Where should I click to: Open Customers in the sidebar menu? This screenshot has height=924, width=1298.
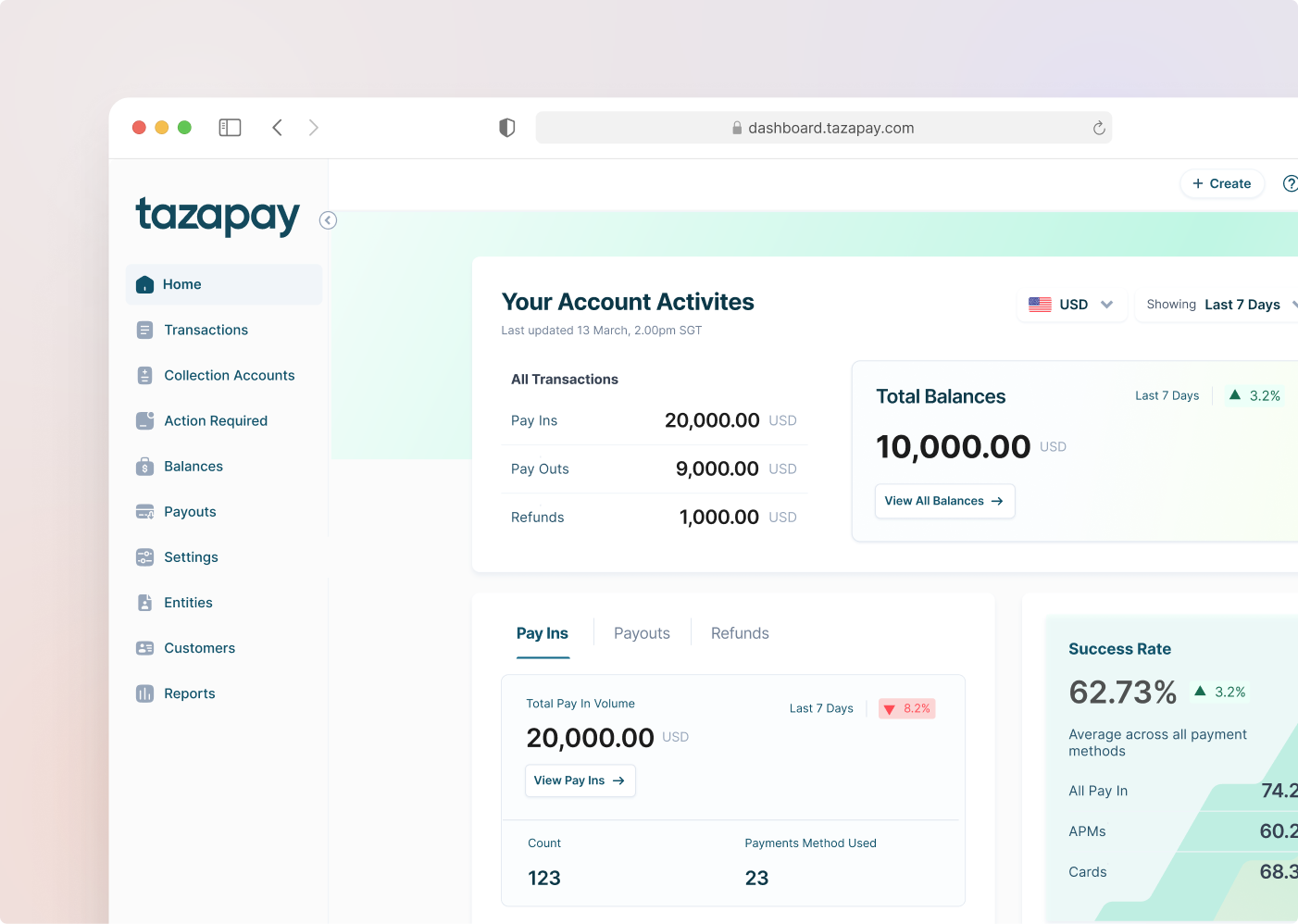[224, 647]
